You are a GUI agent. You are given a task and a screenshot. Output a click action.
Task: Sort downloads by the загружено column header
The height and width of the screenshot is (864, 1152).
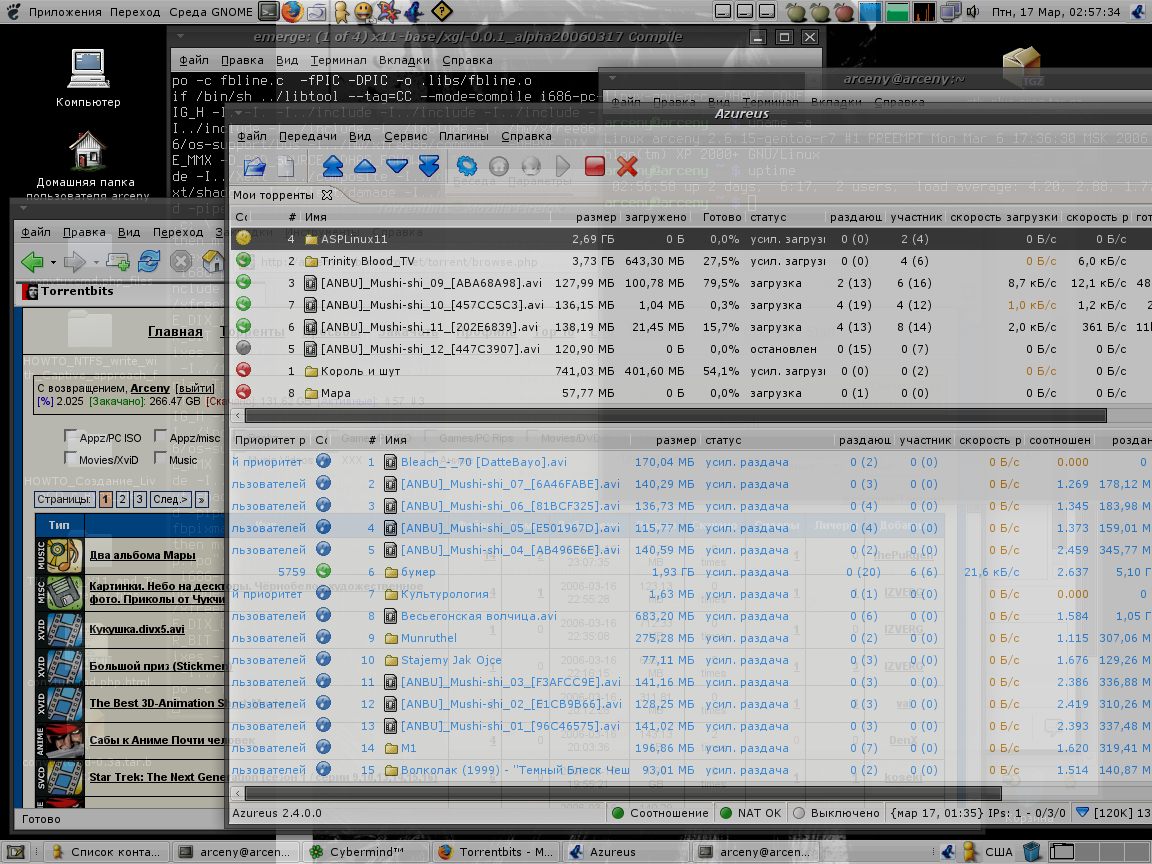click(x=655, y=217)
